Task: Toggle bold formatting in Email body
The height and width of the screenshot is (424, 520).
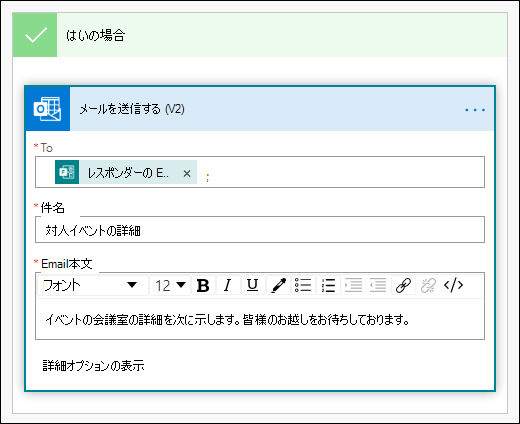Action: [203, 286]
